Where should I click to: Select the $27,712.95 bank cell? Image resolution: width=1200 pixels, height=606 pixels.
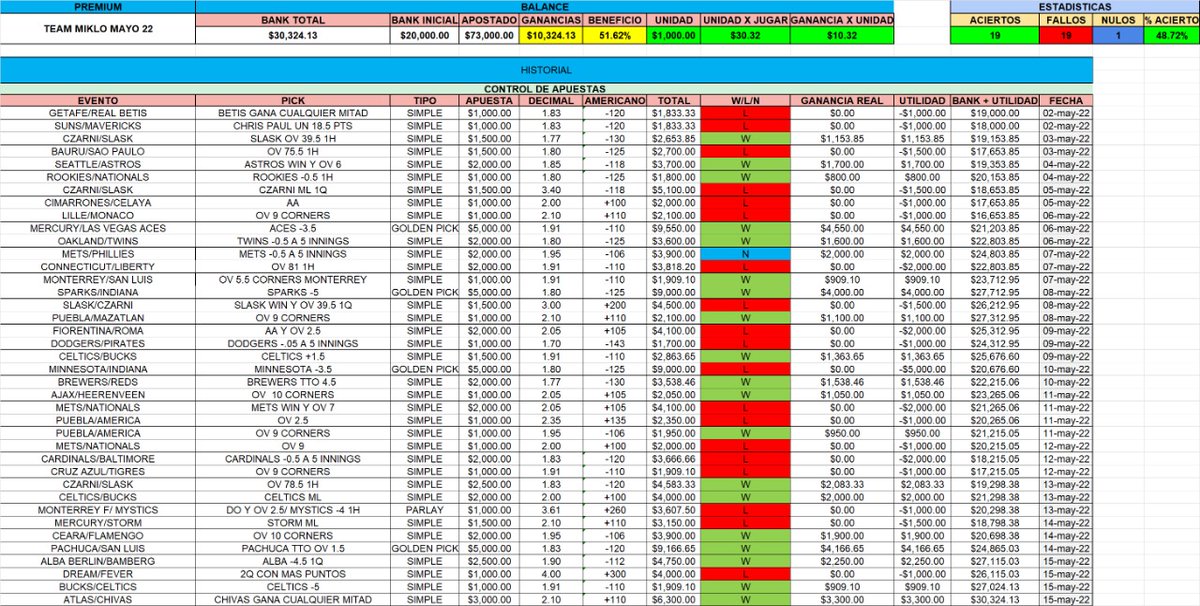(x=994, y=291)
